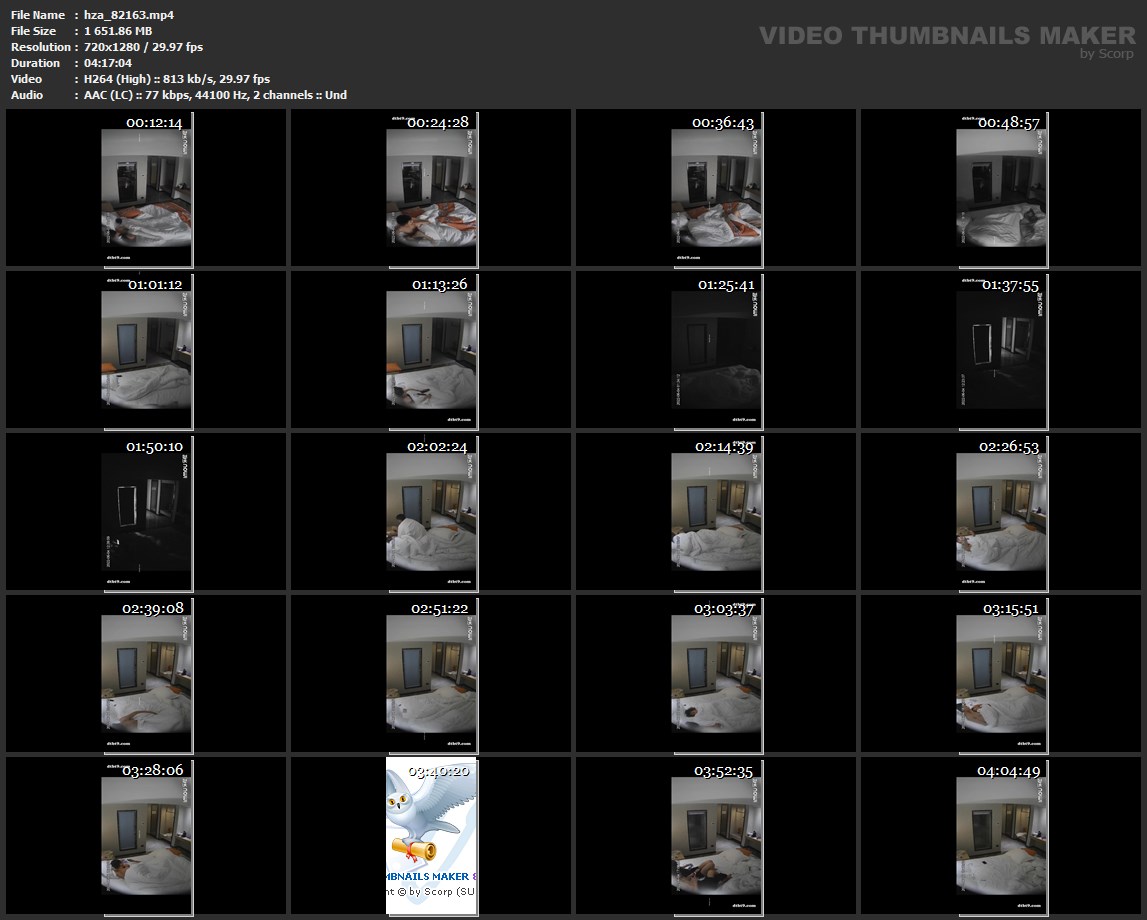This screenshot has height=920, width=1147.
Task: Click the 'File Name' label
Action: pos(37,15)
